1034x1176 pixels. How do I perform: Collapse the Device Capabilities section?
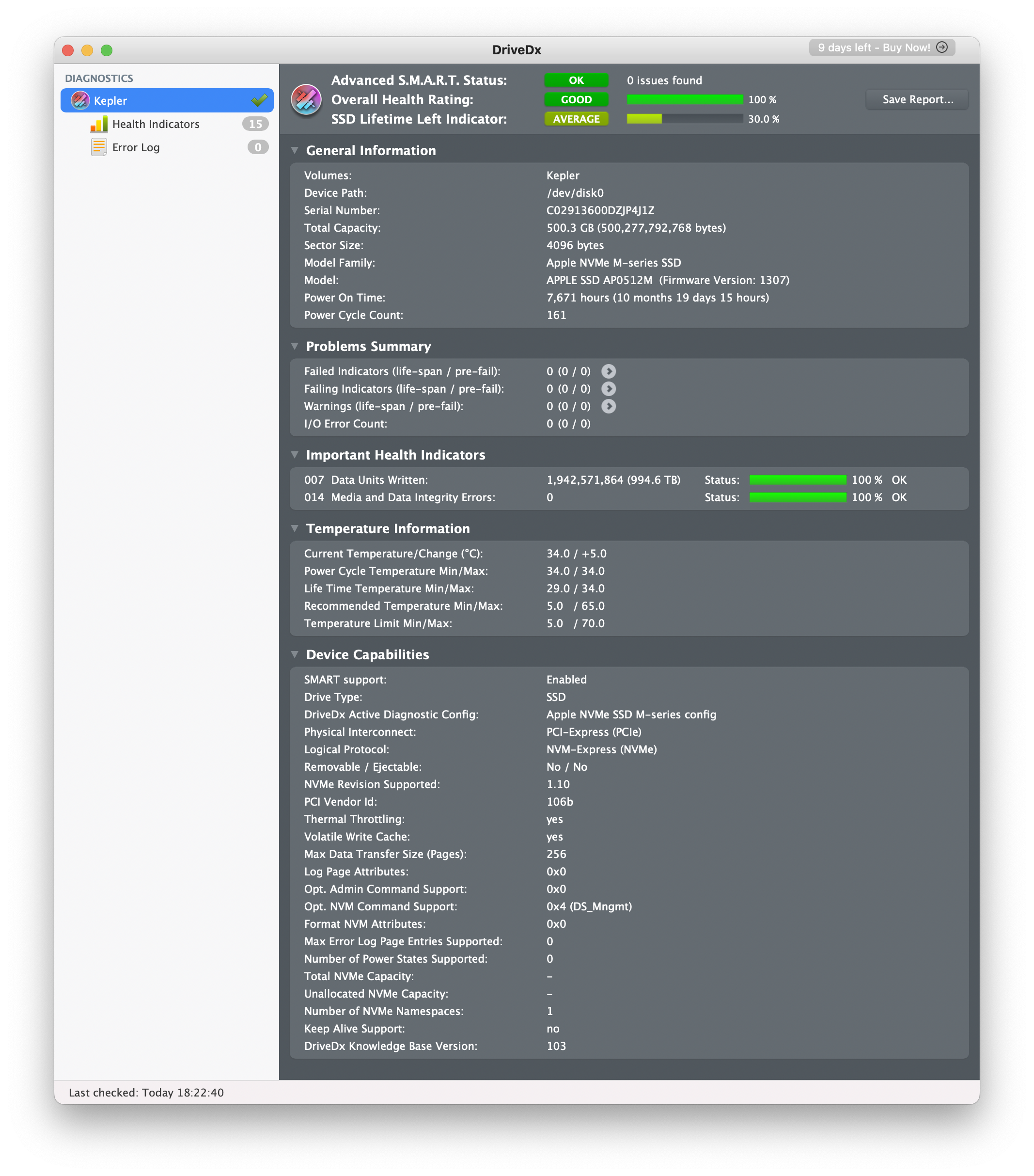295,655
